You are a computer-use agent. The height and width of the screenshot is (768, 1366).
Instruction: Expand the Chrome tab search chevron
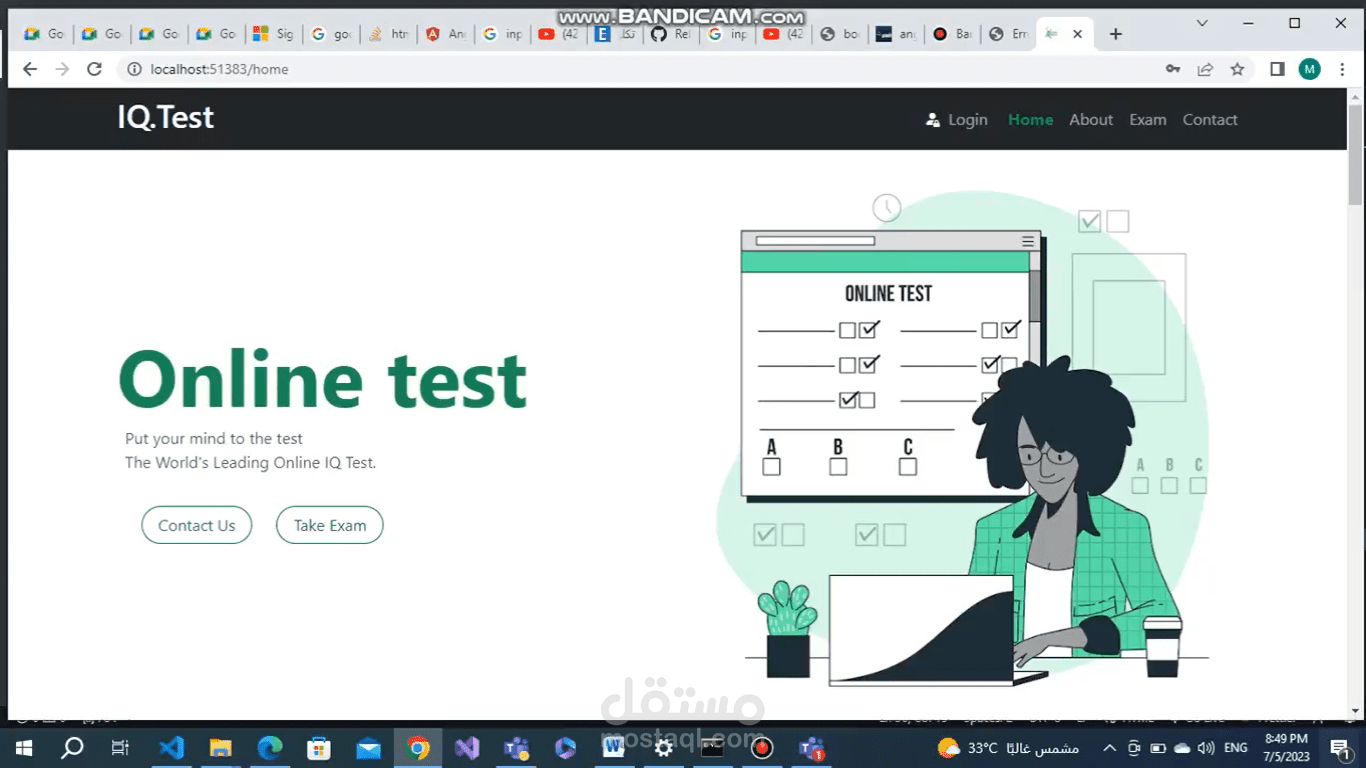point(1202,23)
